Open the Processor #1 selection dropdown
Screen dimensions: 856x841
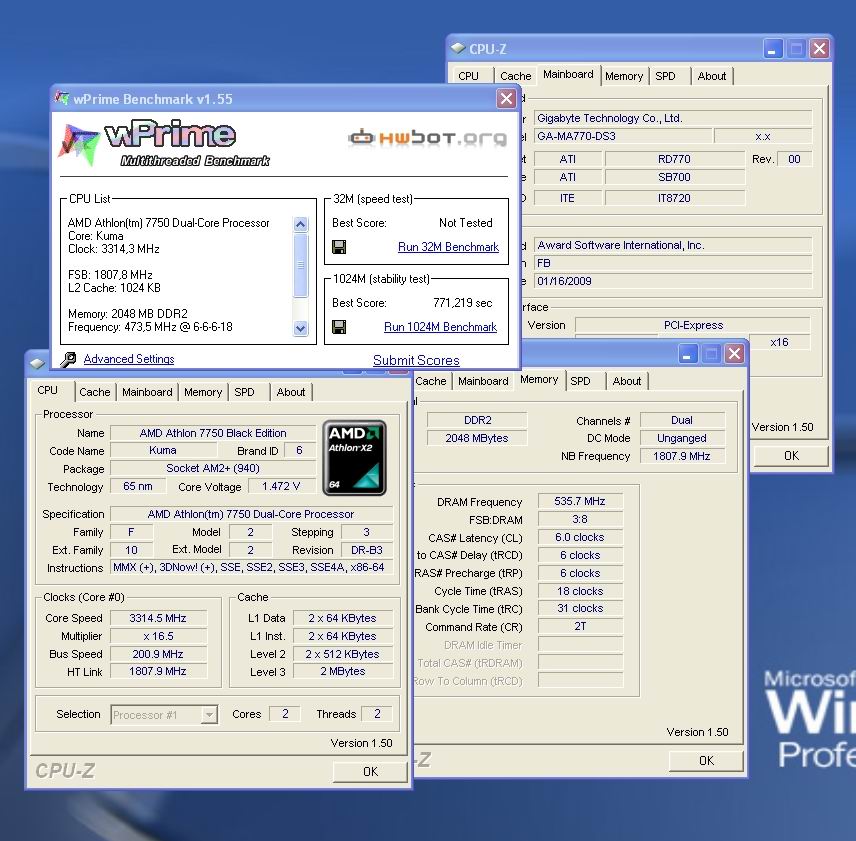[x=209, y=714]
